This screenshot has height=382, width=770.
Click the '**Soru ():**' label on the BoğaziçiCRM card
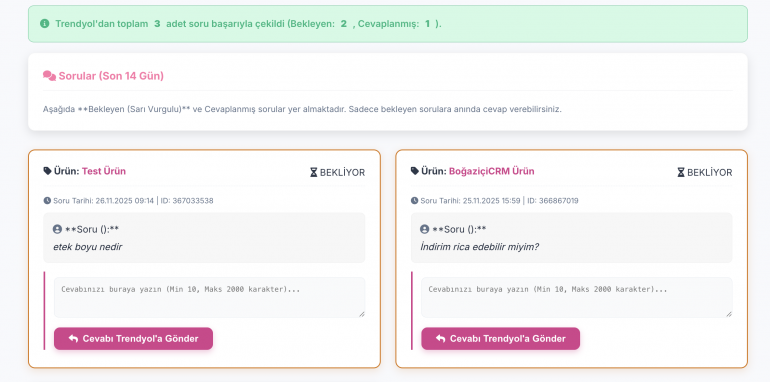460,229
